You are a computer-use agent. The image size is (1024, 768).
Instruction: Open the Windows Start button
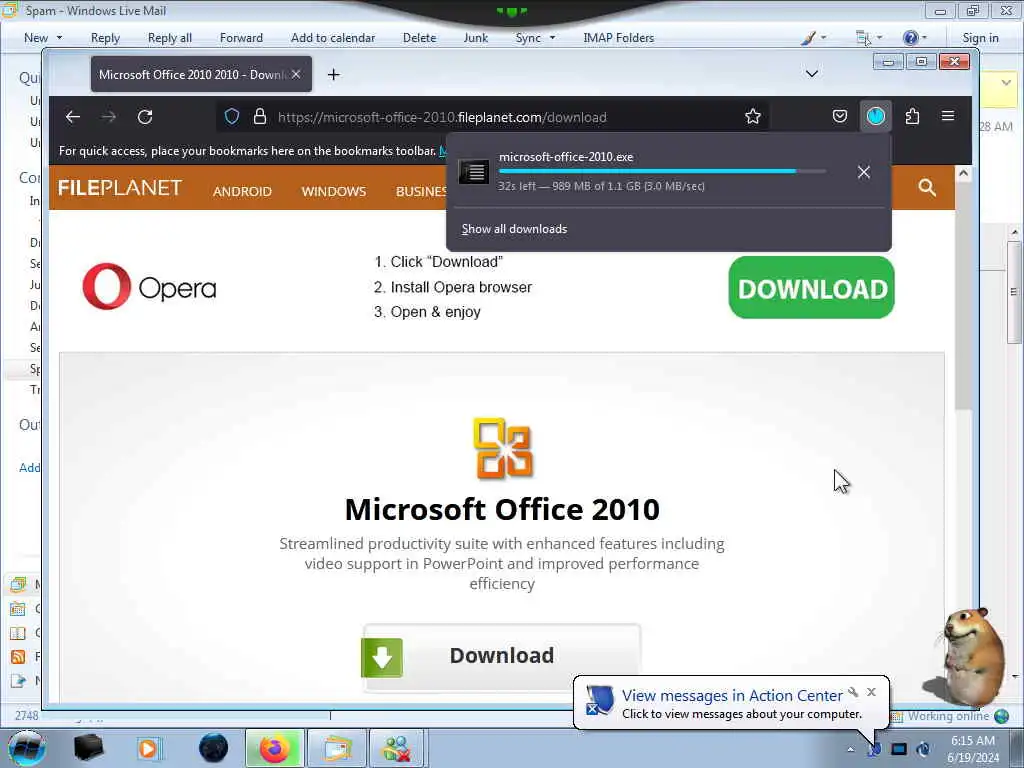coord(27,748)
